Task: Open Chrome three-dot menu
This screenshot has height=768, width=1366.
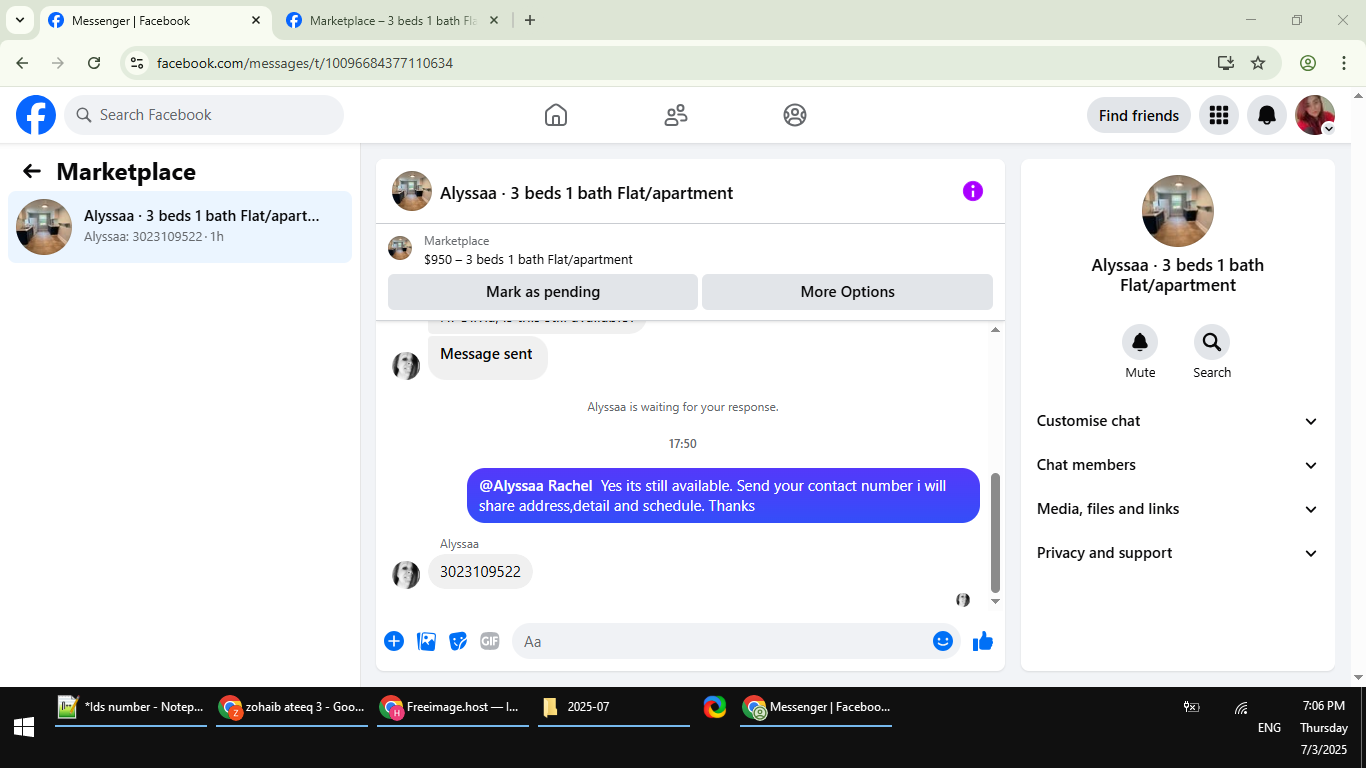Action: pyautogui.click(x=1343, y=63)
